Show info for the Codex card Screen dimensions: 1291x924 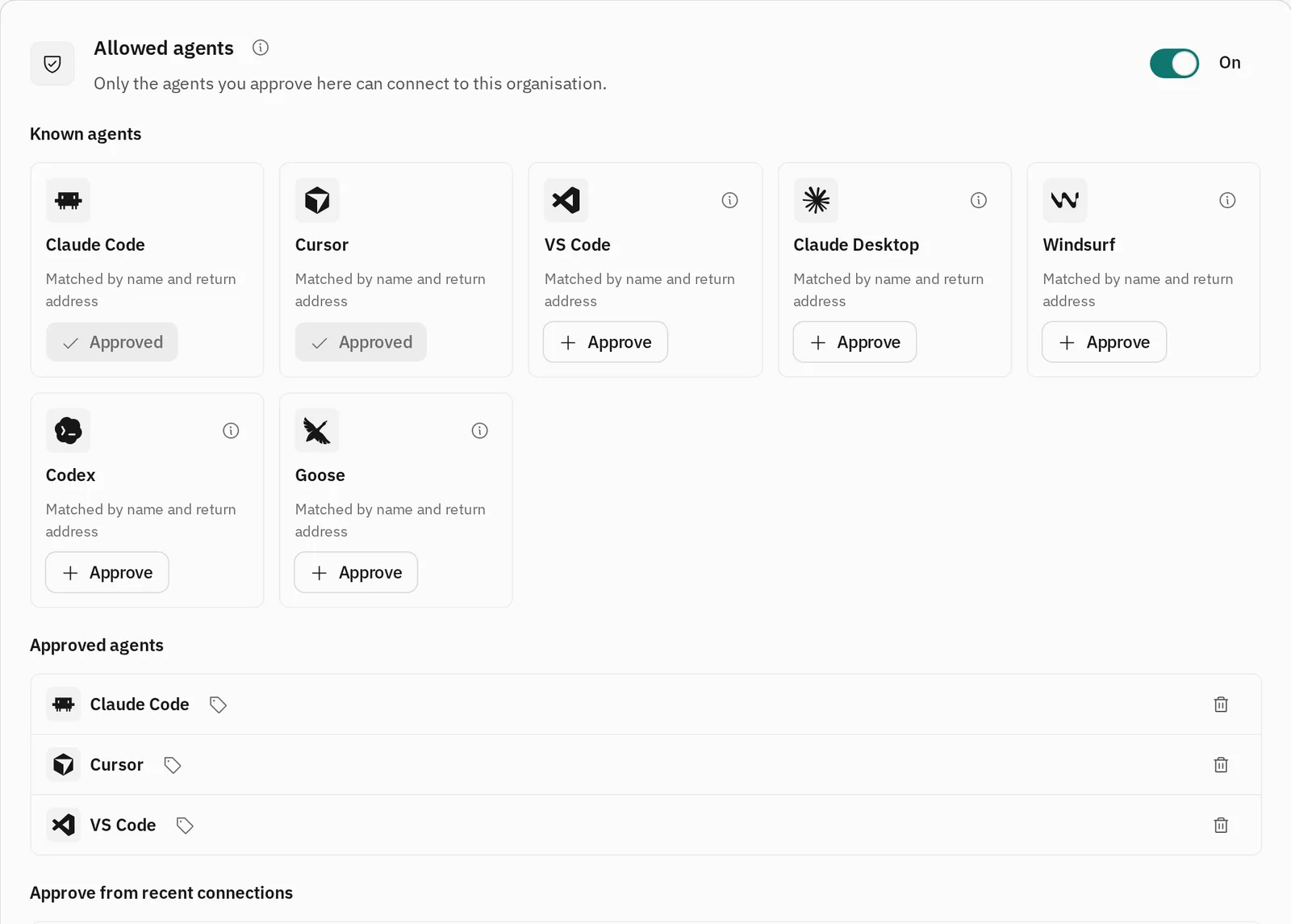[x=231, y=431]
